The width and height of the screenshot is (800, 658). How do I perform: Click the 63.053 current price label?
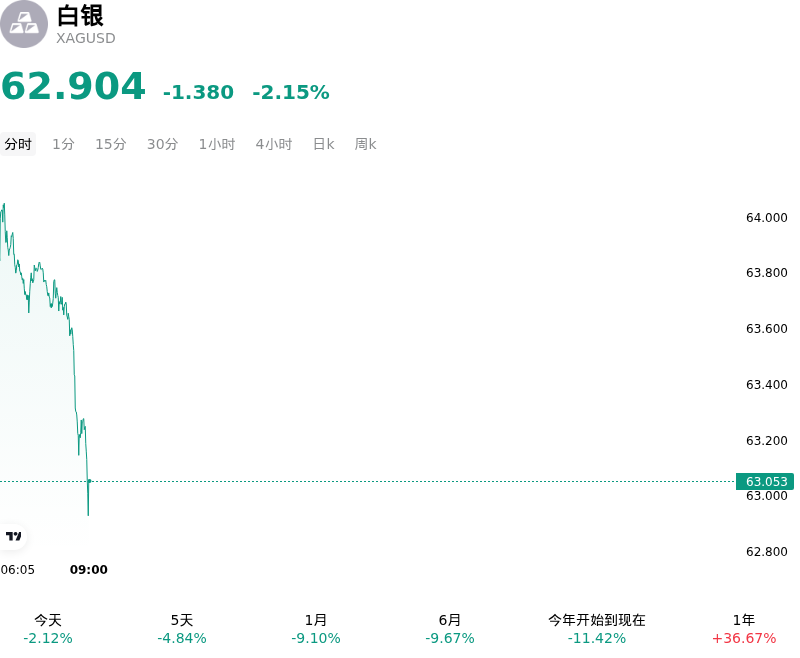tap(765, 481)
